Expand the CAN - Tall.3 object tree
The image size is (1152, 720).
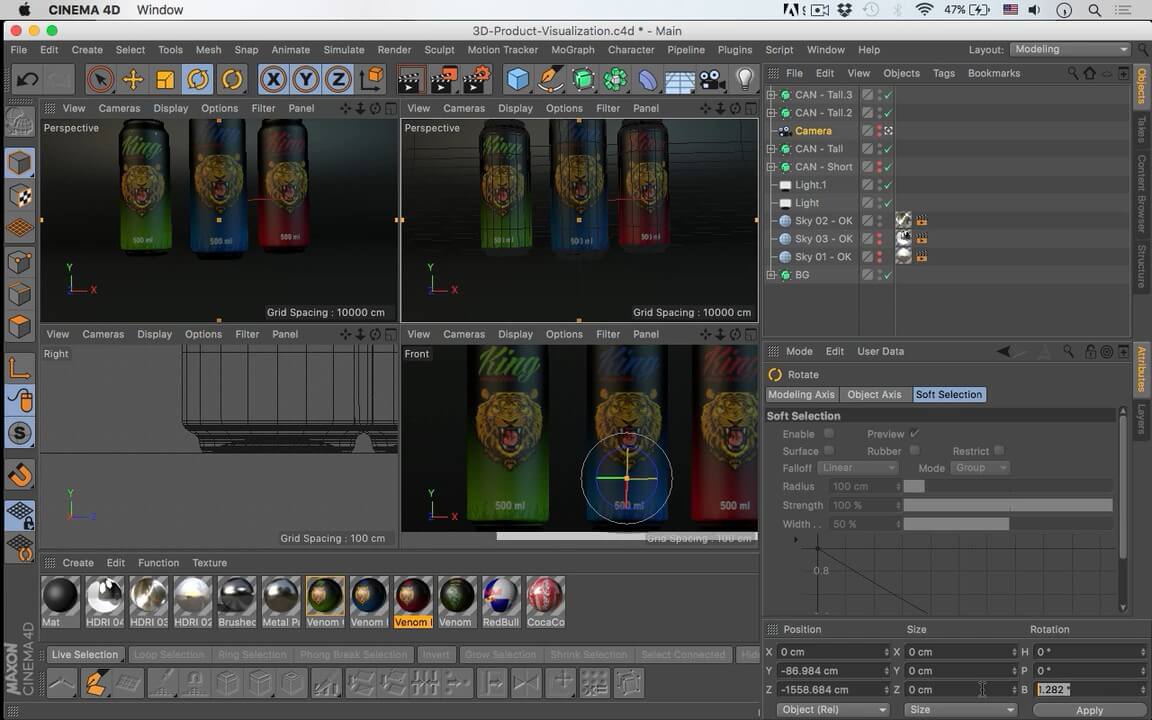[771, 95]
